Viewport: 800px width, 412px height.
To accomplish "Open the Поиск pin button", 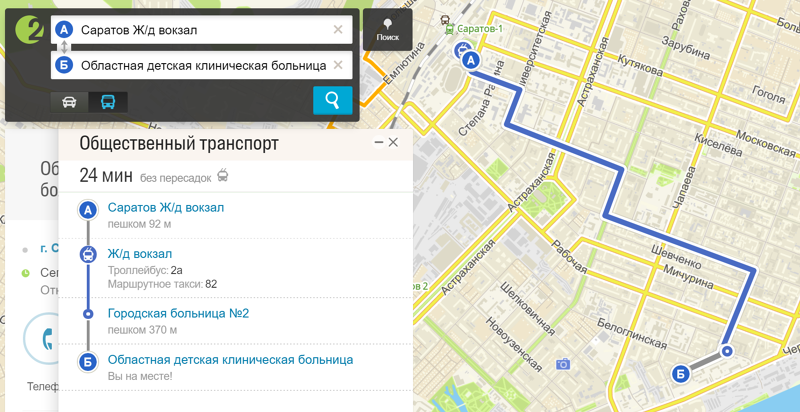I will [x=388, y=30].
